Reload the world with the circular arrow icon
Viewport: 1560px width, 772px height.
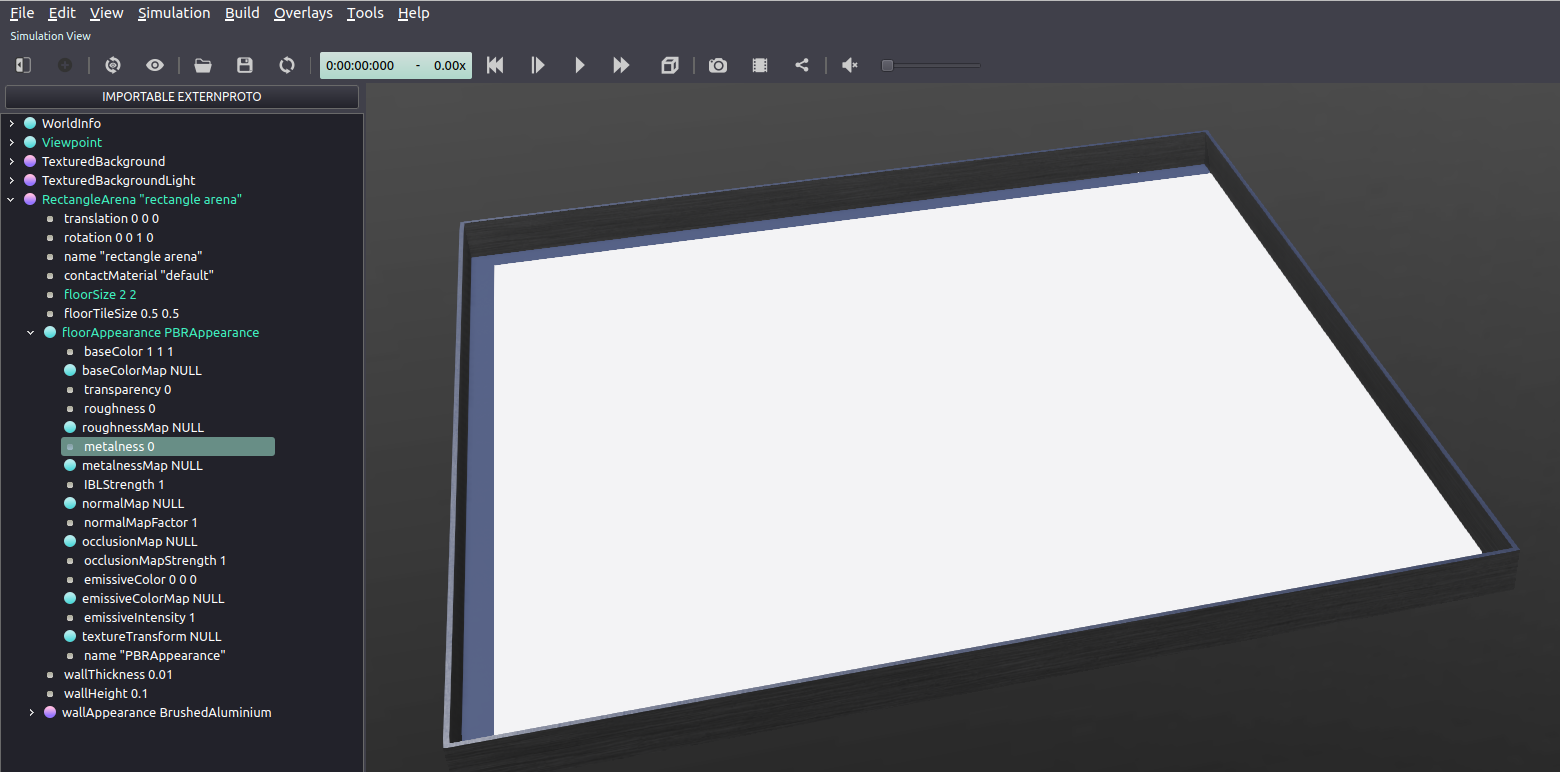[x=287, y=65]
